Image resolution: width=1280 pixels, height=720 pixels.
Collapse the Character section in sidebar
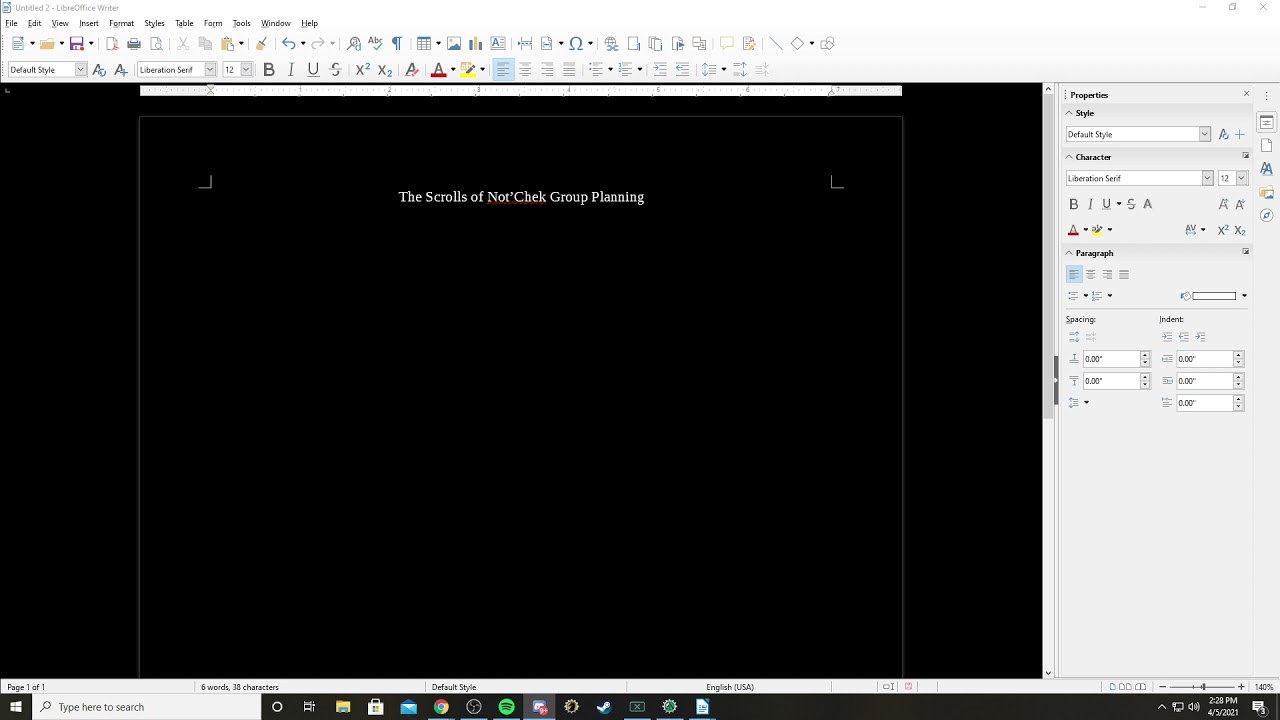pos(1069,157)
